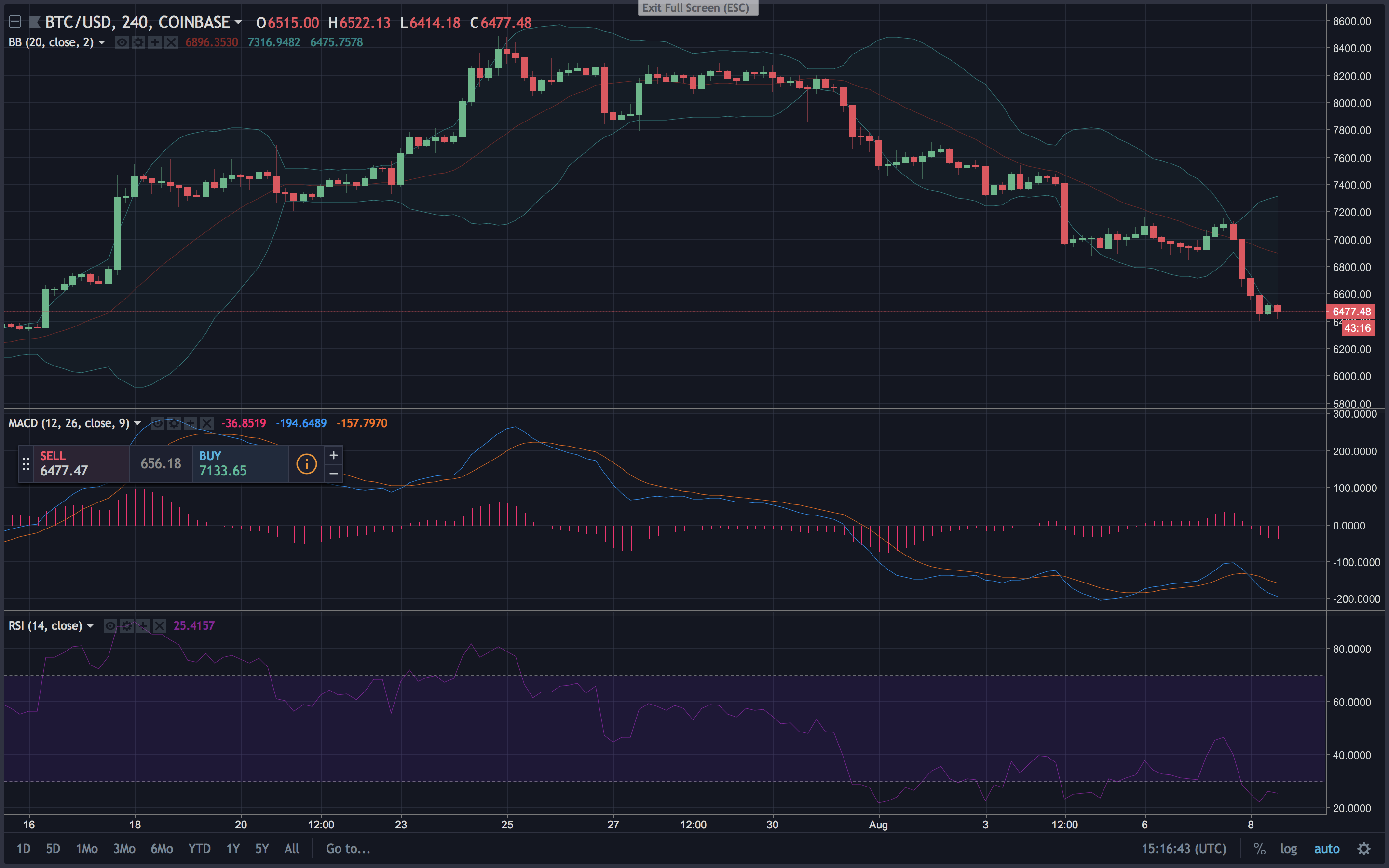Open RSI indicator format gear
The image size is (1389, 868).
point(127,626)
